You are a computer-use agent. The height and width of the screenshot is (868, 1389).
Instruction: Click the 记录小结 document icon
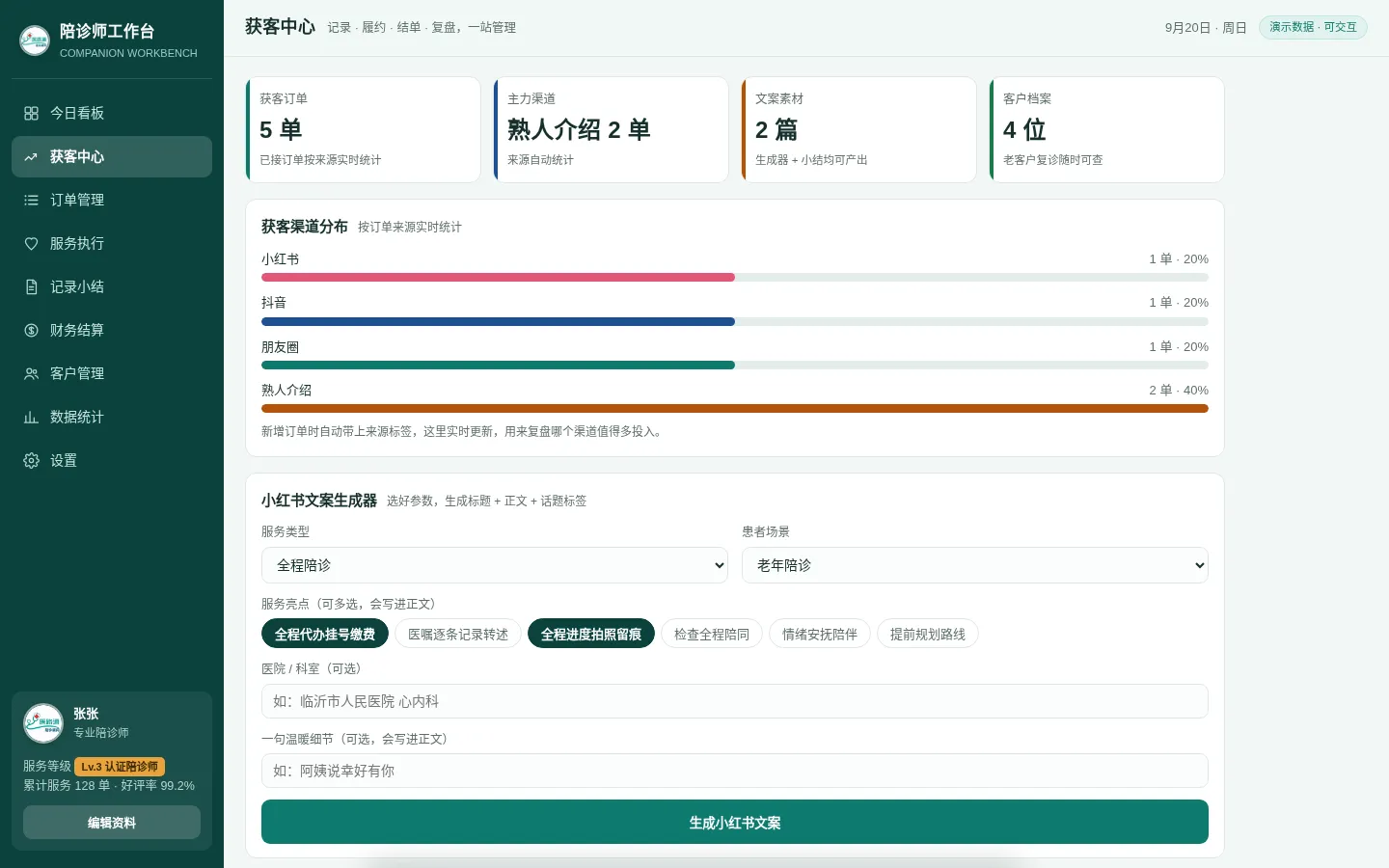point(31,286)
